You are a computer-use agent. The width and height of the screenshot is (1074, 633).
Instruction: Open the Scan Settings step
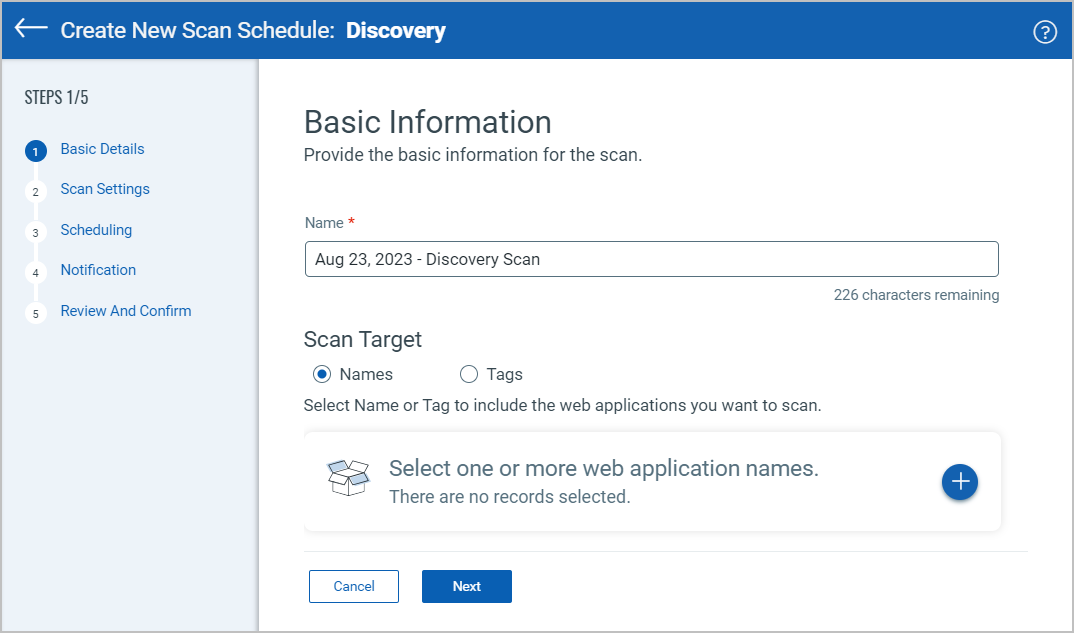[105, 189]
